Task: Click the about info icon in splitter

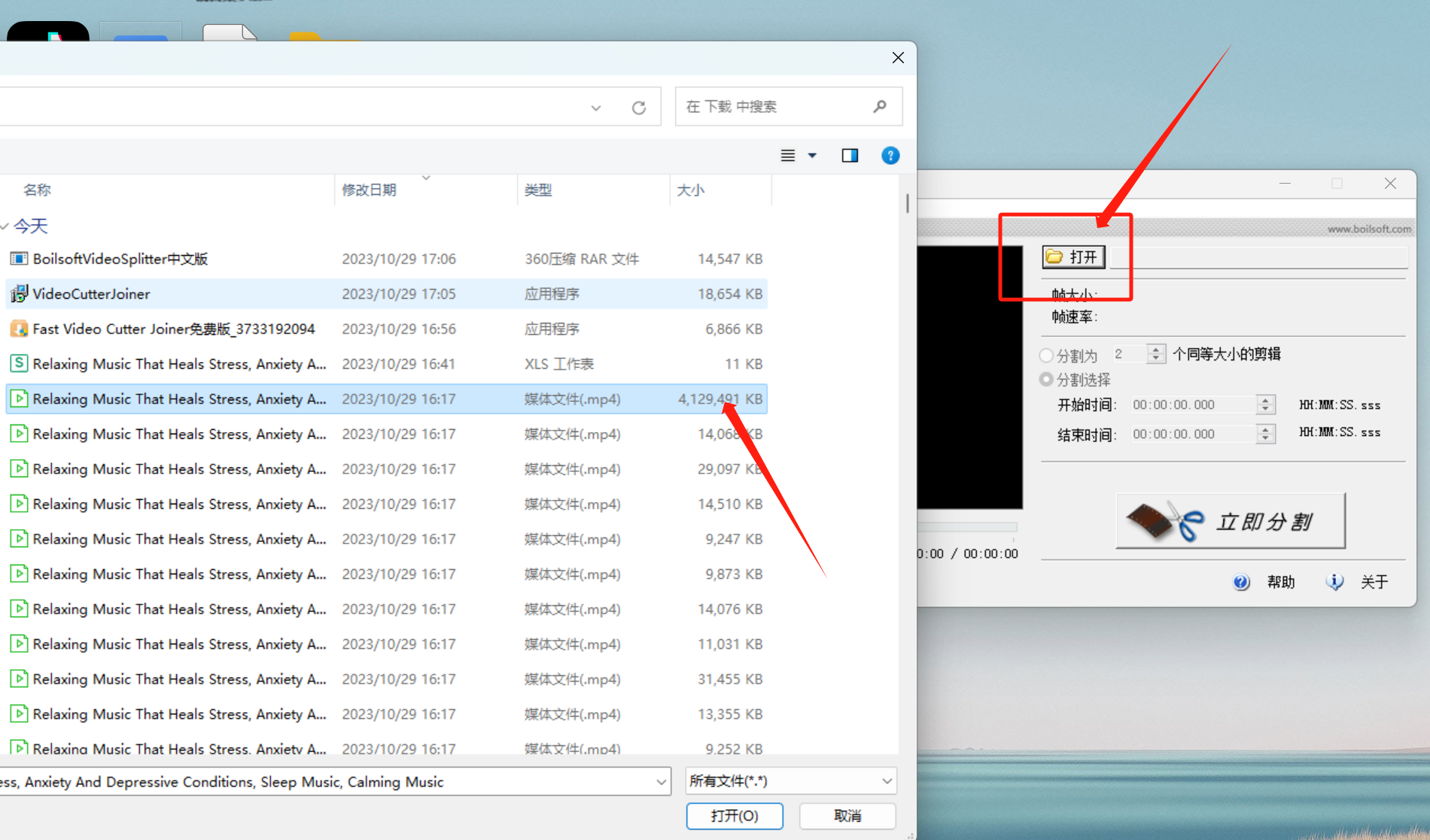Action: click(x=1334, y=582)
